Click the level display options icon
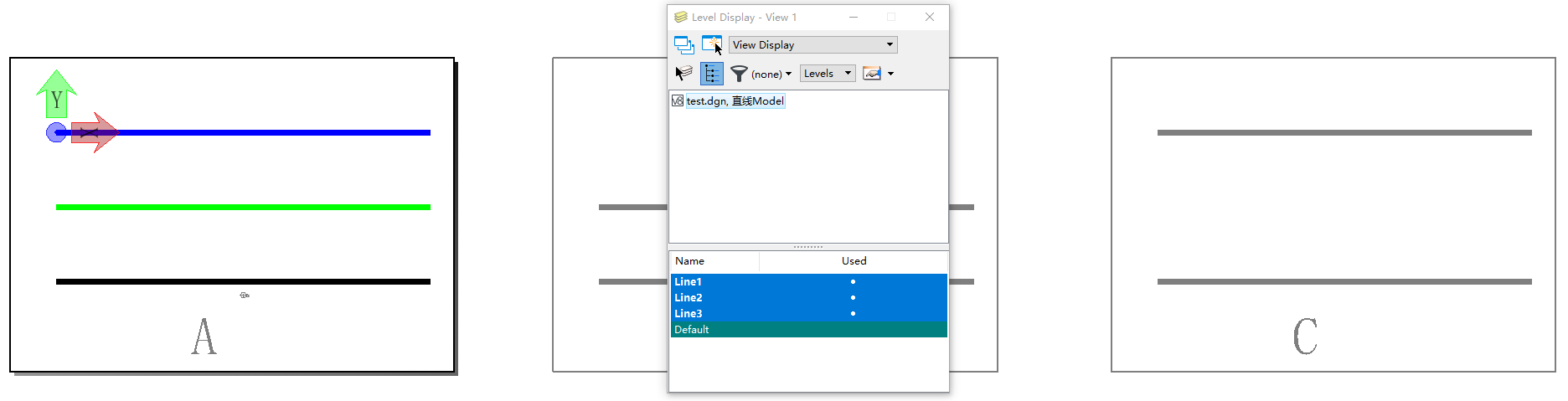 [872, 74]
